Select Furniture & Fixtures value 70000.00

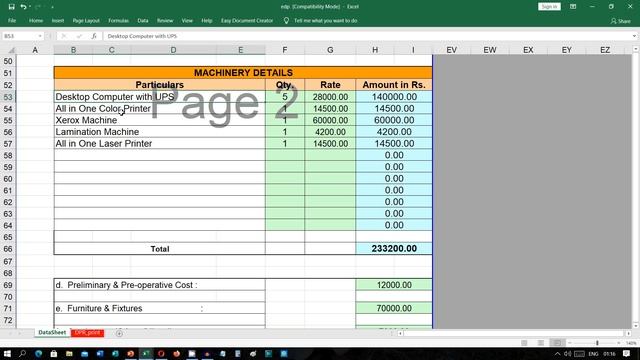point(394,308)
